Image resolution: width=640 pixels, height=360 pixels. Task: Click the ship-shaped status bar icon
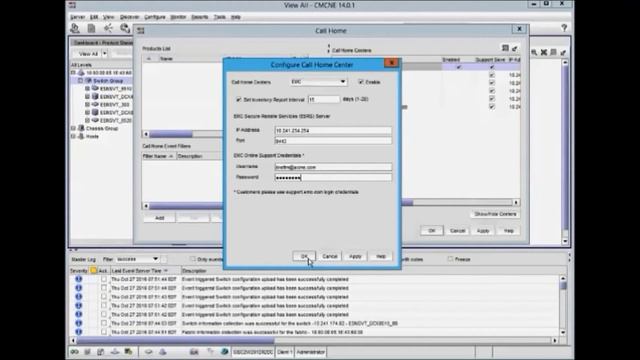(115, 351)
